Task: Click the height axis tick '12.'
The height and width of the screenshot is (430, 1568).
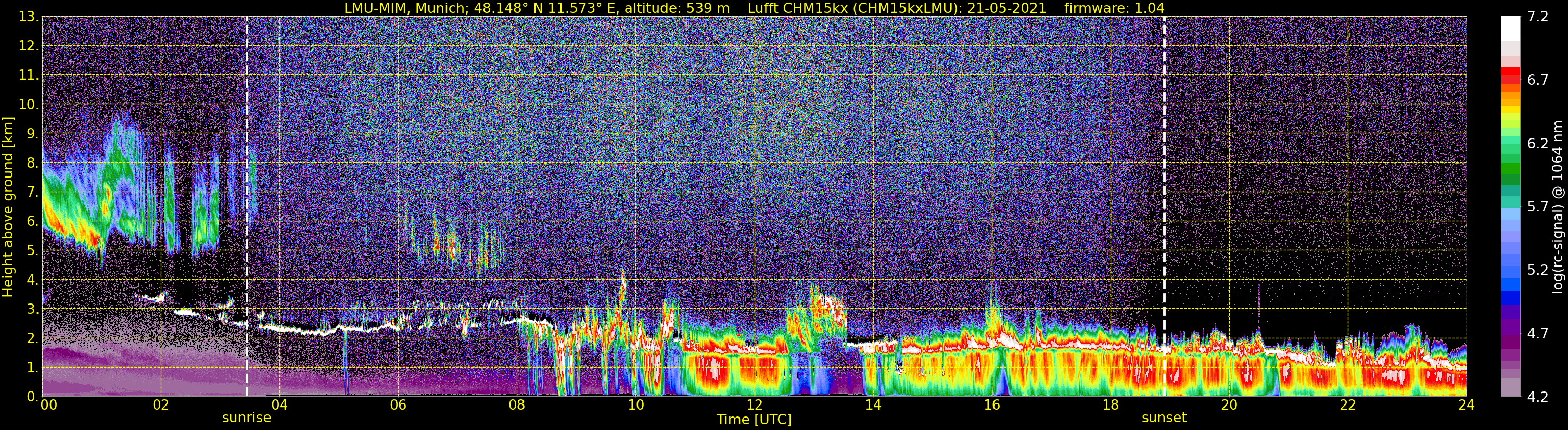Action: [x=29, y=46]
